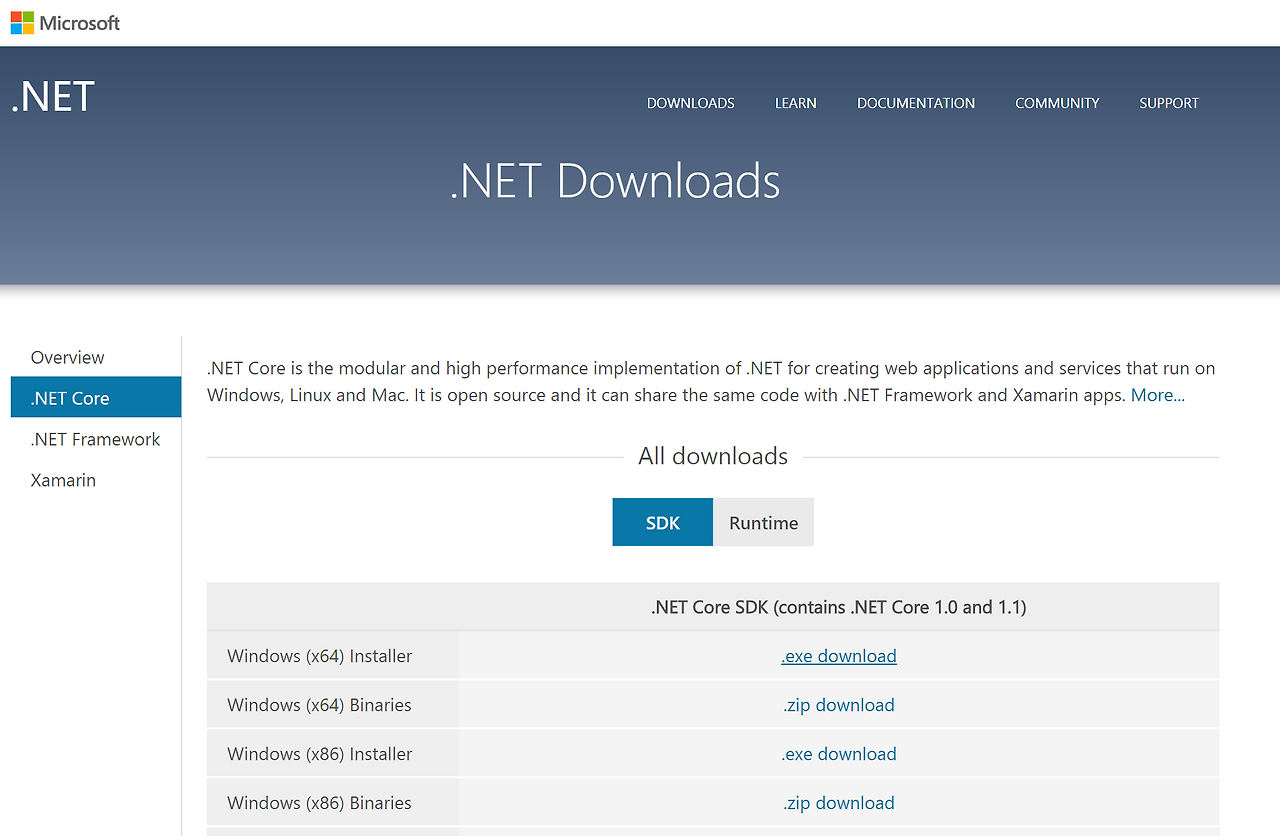The width and height of the screenshot is (1280, 836).
Task: Click the .NET Core SDK table header
Action: 839,607
